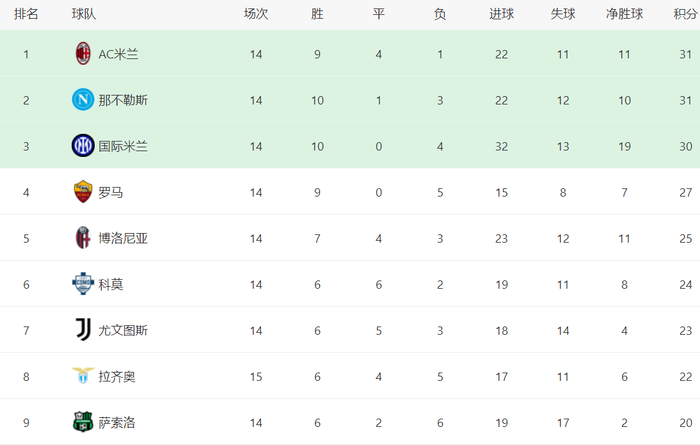Click the AC Milan club crest
This screenshot has width=700, height=445.
(x=83, y=54)
